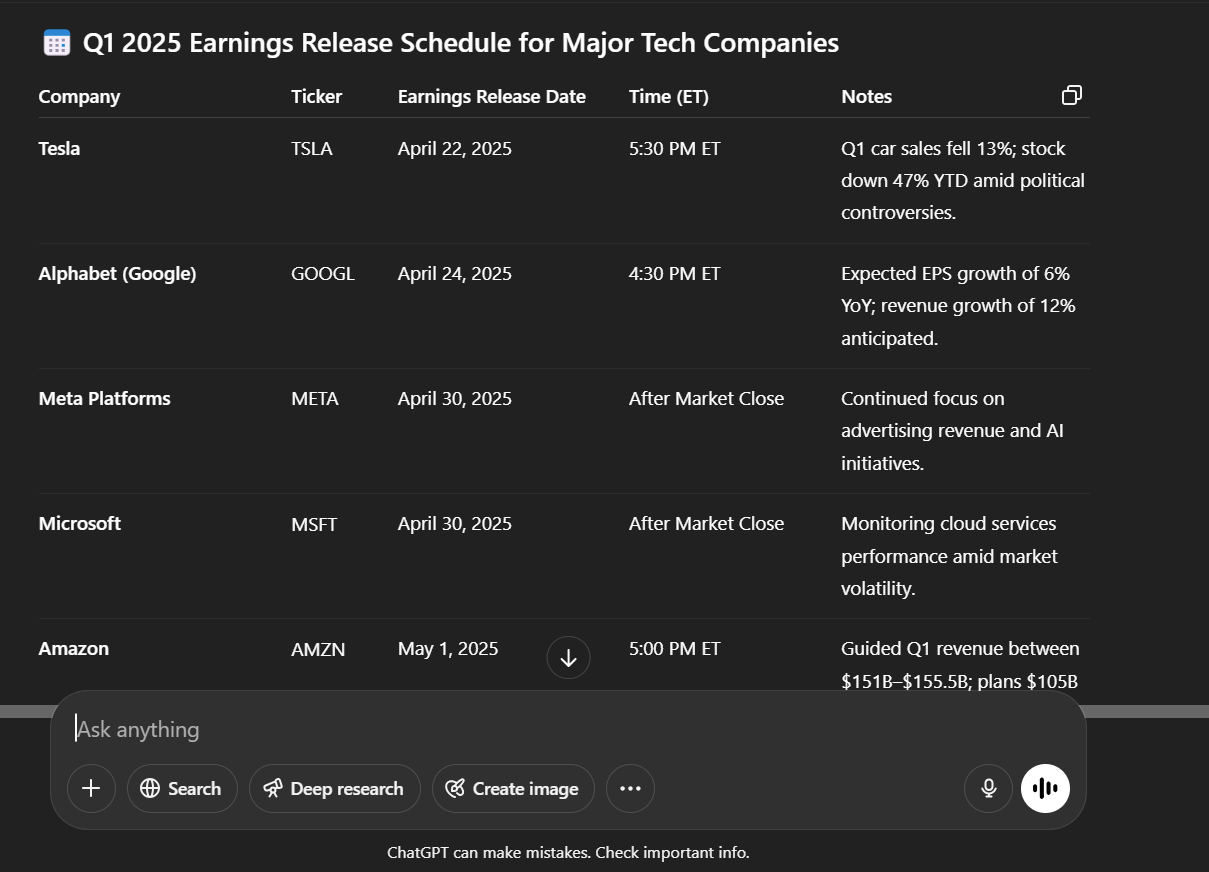Click Tesla's car sales notes text
This screenshot has height=872, width=1209.
click(962, 181)
